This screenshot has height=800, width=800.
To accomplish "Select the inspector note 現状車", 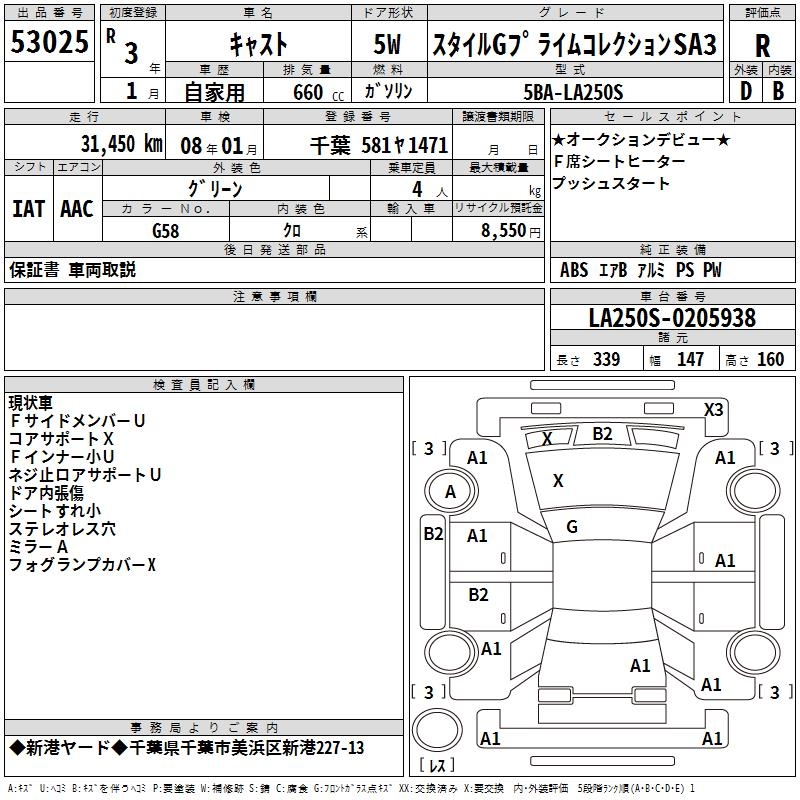I will 31,403.
